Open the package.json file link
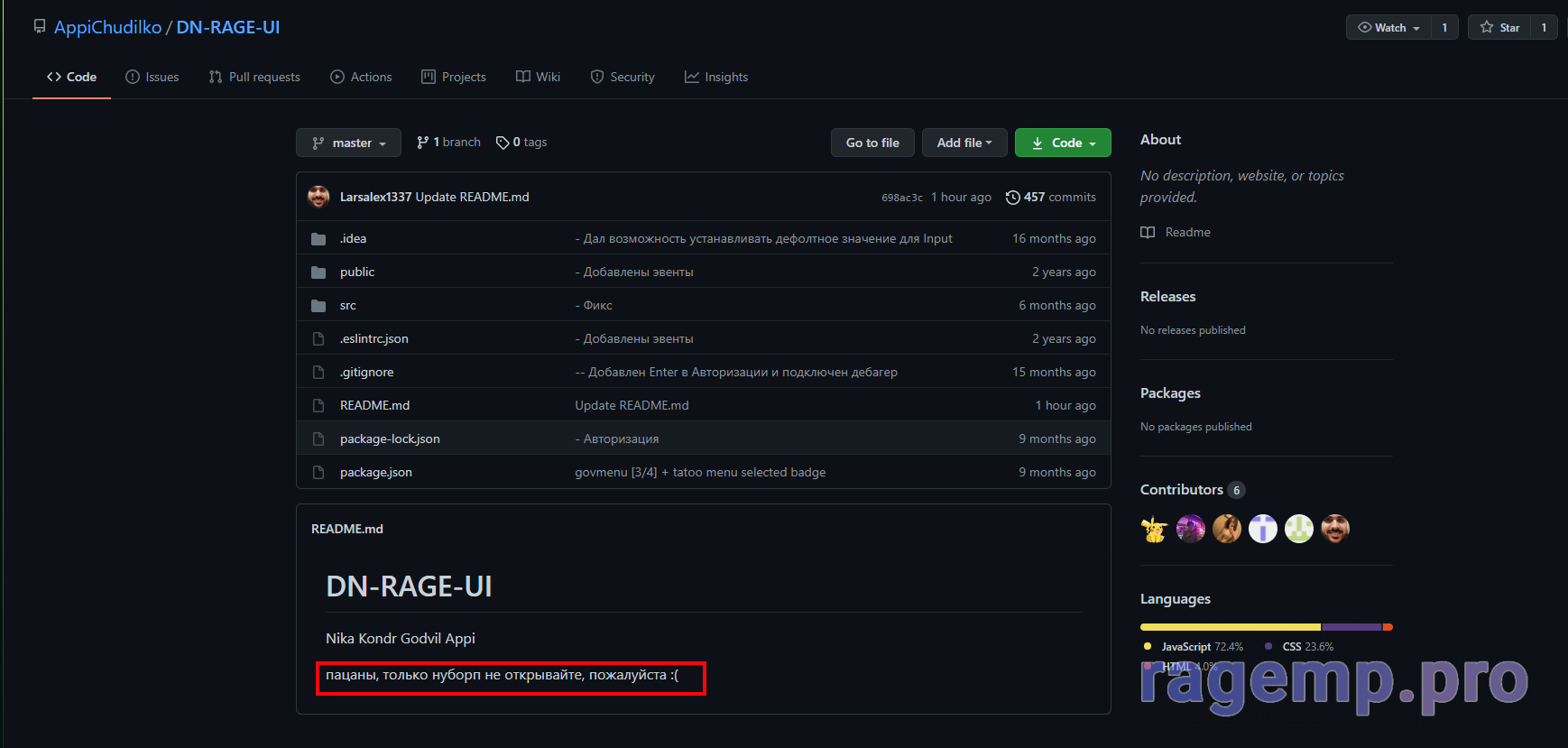Image resolution: width=1568 pixels, height=748 pixels. [376, 473]
